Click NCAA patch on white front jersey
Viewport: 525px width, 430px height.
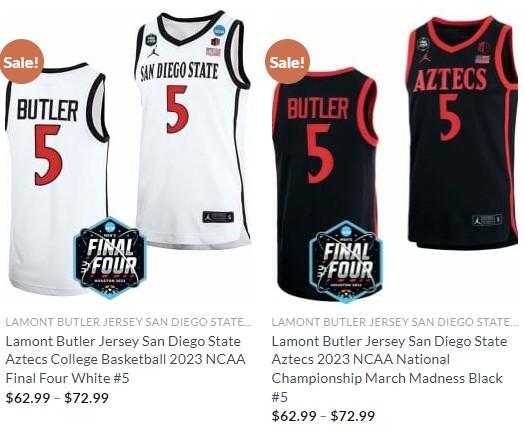(x=219, y=30)
